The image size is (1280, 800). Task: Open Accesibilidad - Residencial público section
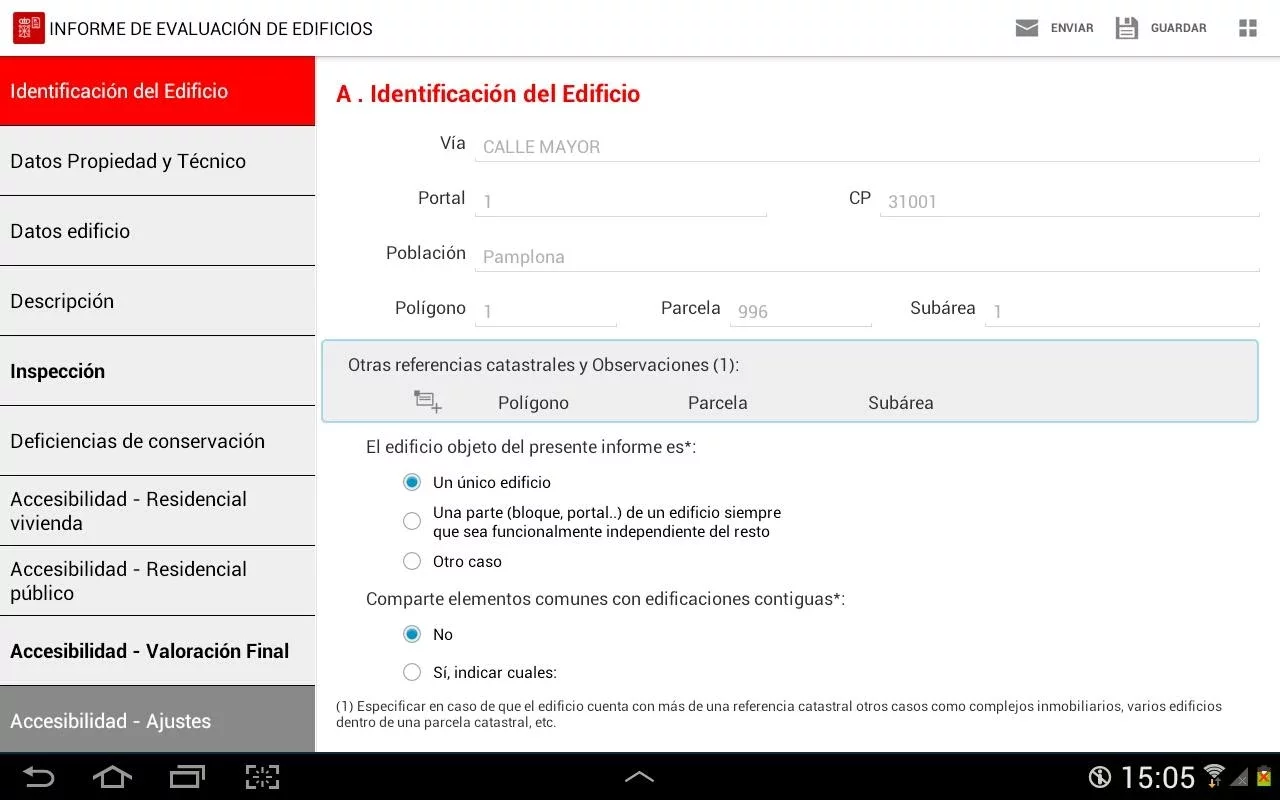(157, 581)
